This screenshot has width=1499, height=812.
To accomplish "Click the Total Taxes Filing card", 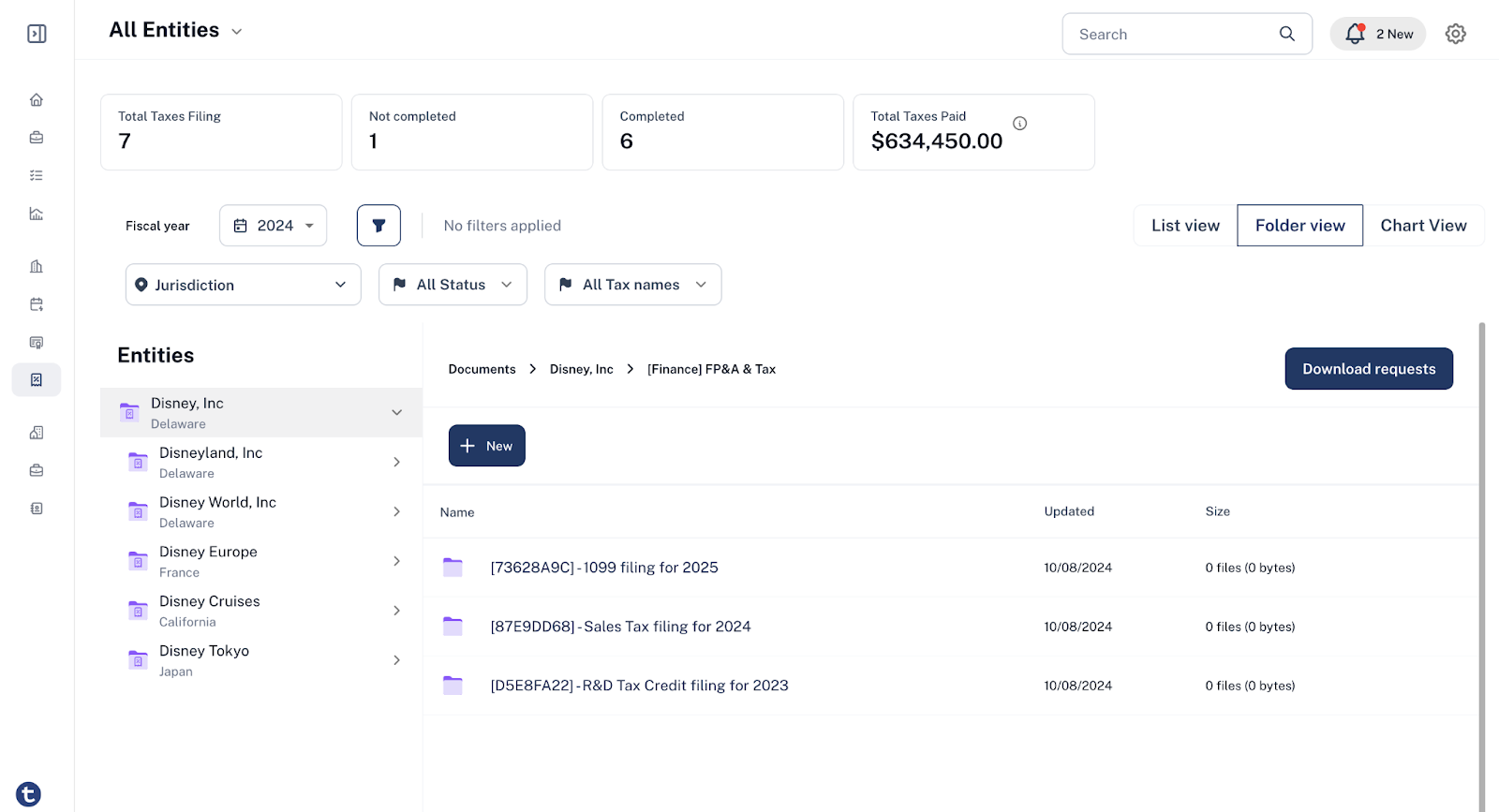I will [x=221, y=132].
